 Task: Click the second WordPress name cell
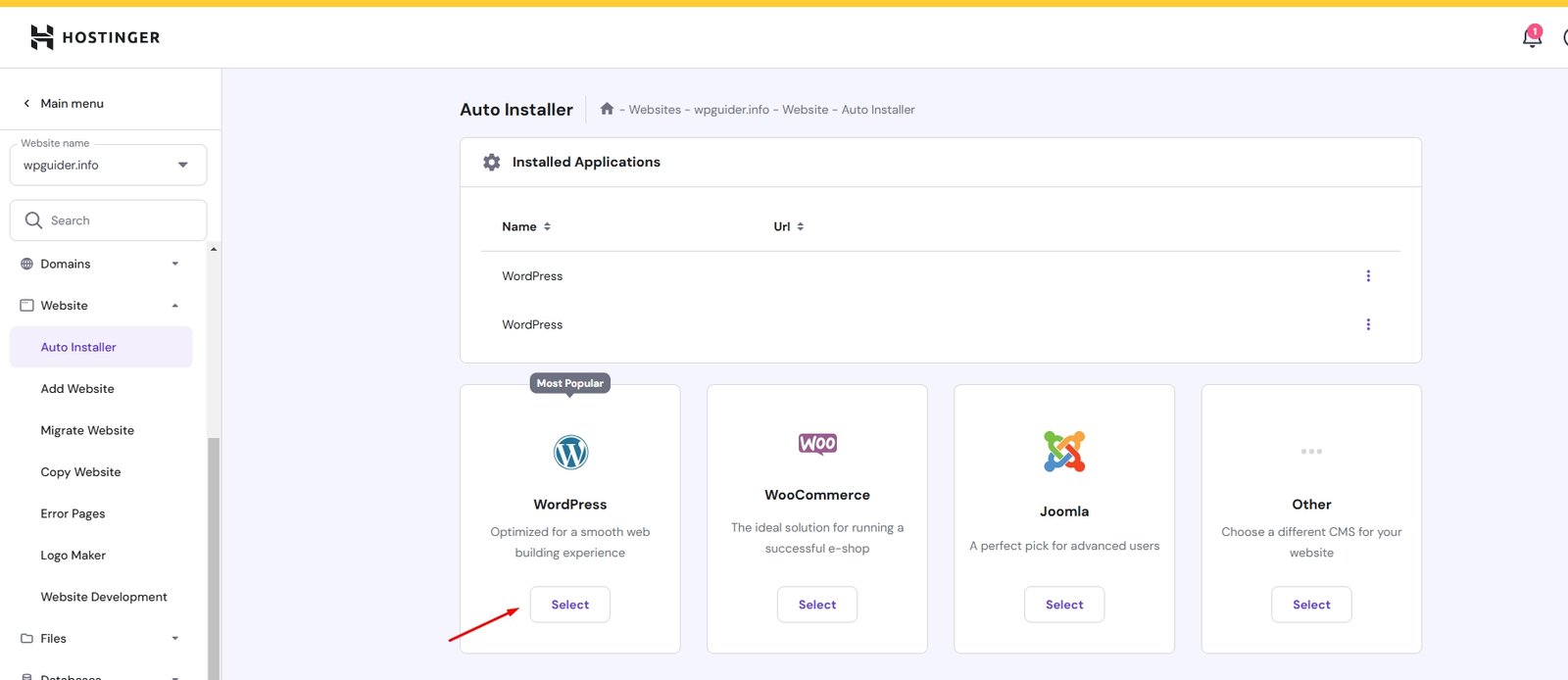click(532, 324)
